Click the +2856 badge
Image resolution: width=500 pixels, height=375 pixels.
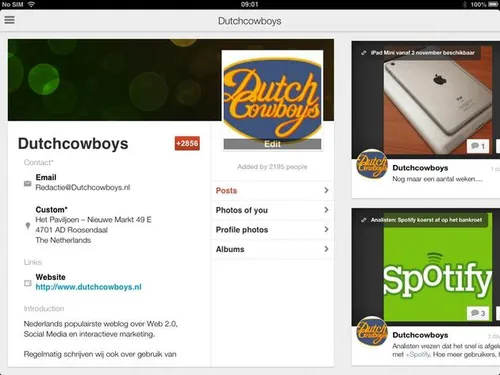click(187, 143)
